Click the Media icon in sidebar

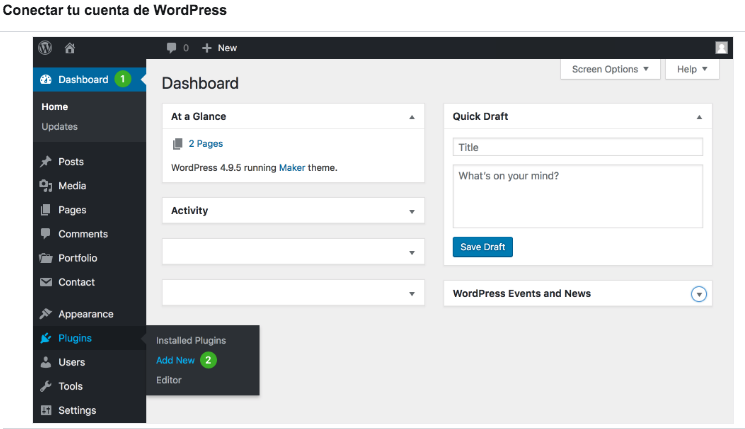(x=46, y=186)
